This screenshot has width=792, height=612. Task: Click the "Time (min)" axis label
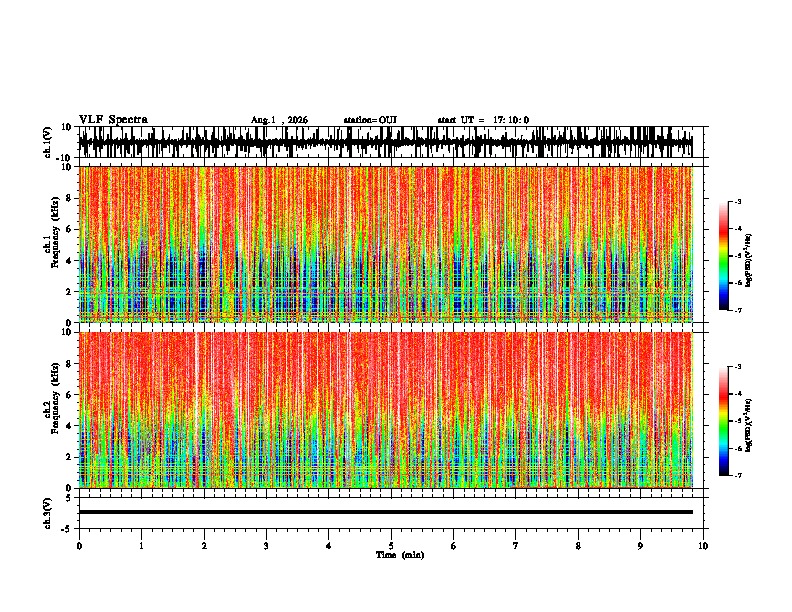400,555
